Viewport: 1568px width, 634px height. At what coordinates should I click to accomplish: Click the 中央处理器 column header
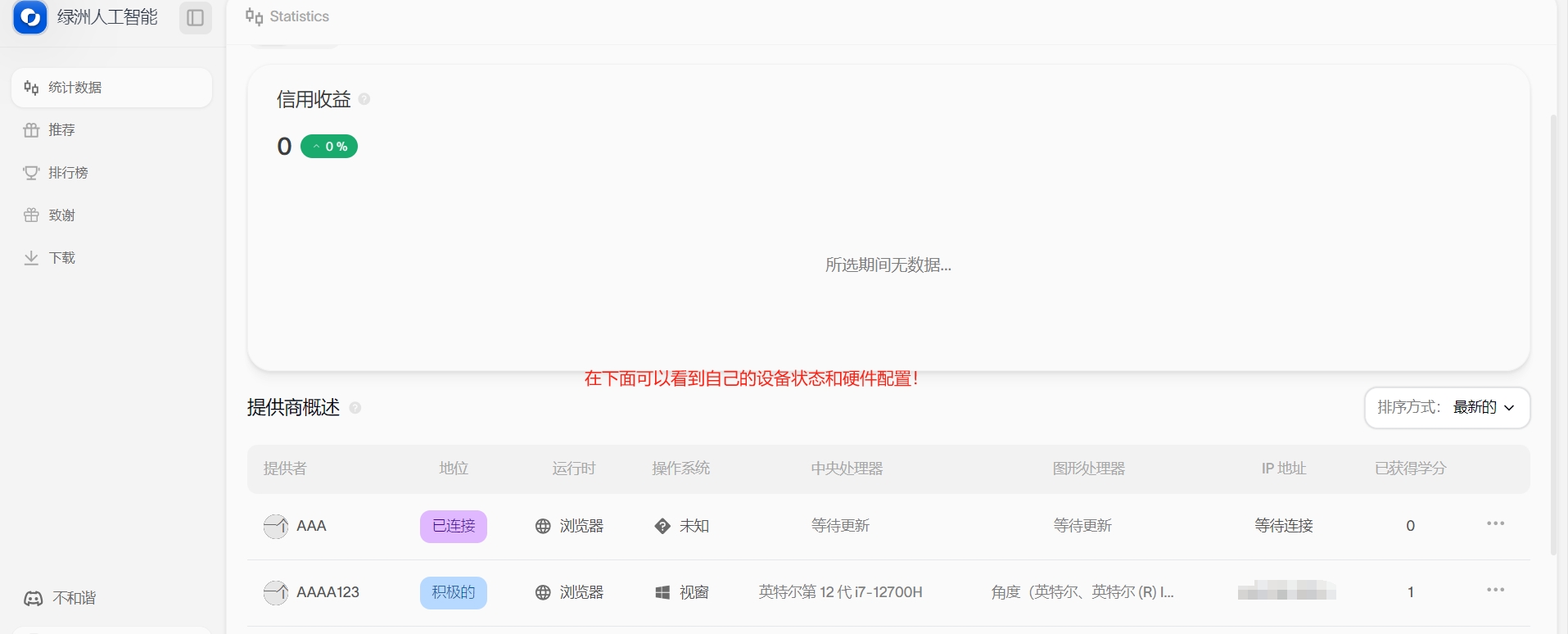coord(847,469)
